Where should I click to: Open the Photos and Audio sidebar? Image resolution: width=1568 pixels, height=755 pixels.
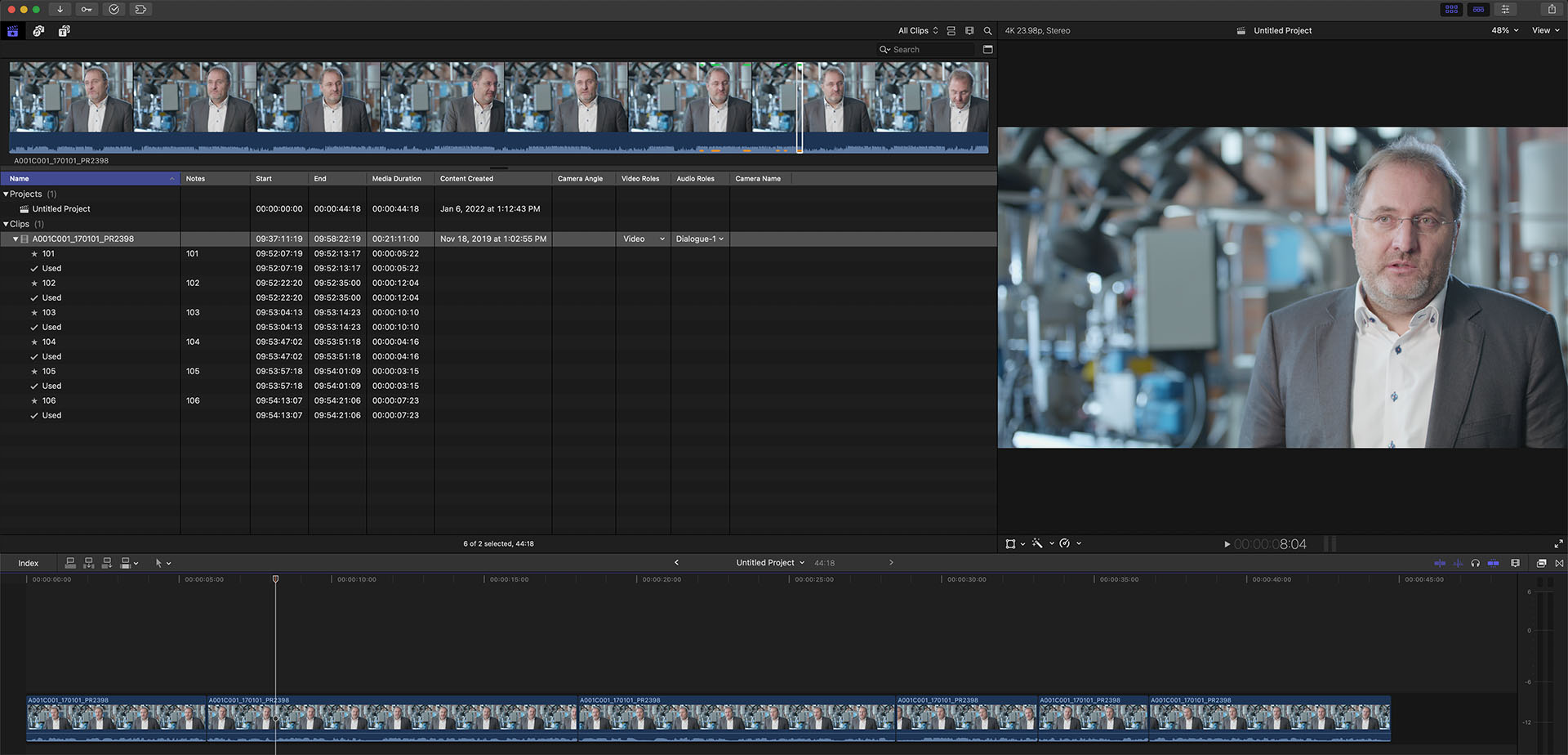pos(38,31)
